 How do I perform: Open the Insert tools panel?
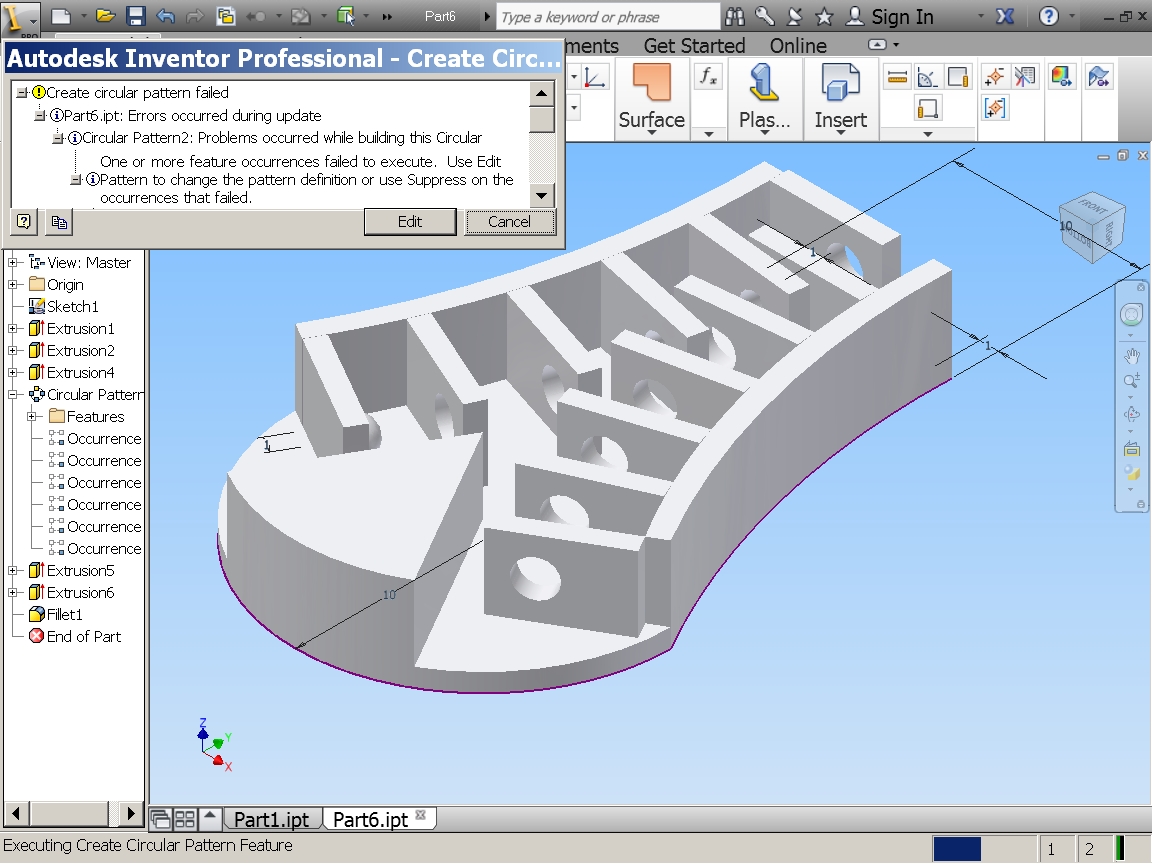pyautogui.click(x=840, y=98)
